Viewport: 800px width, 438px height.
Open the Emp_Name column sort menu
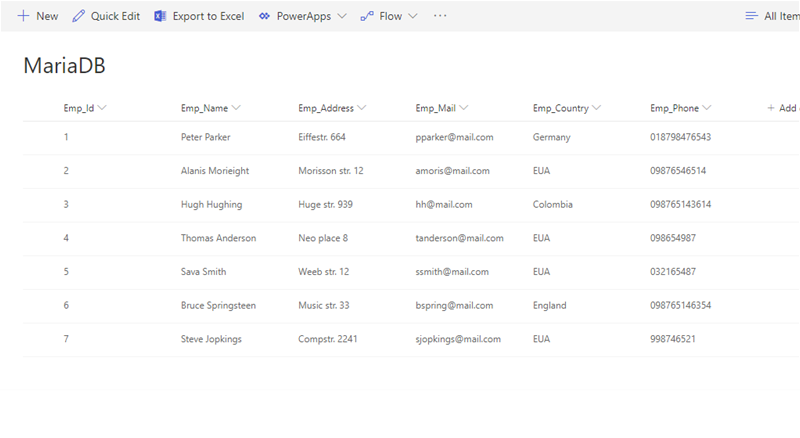tap(236, 108)
